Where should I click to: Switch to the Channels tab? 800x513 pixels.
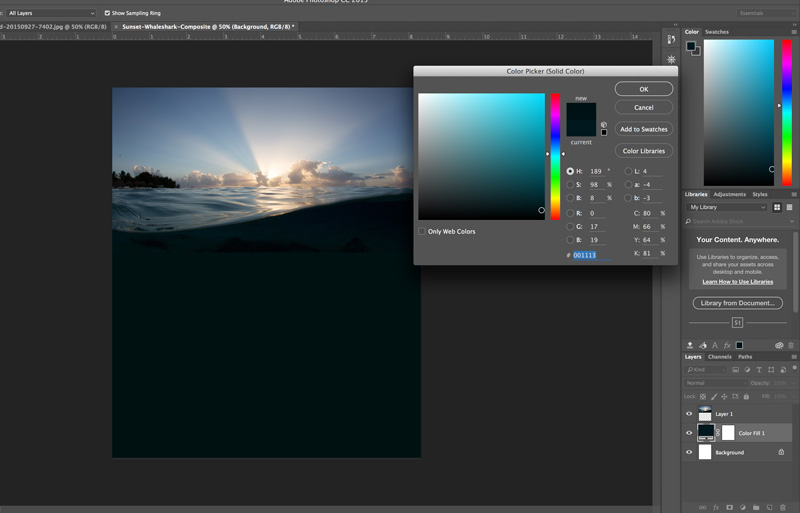pyautogui.click(x=720, y=357)
